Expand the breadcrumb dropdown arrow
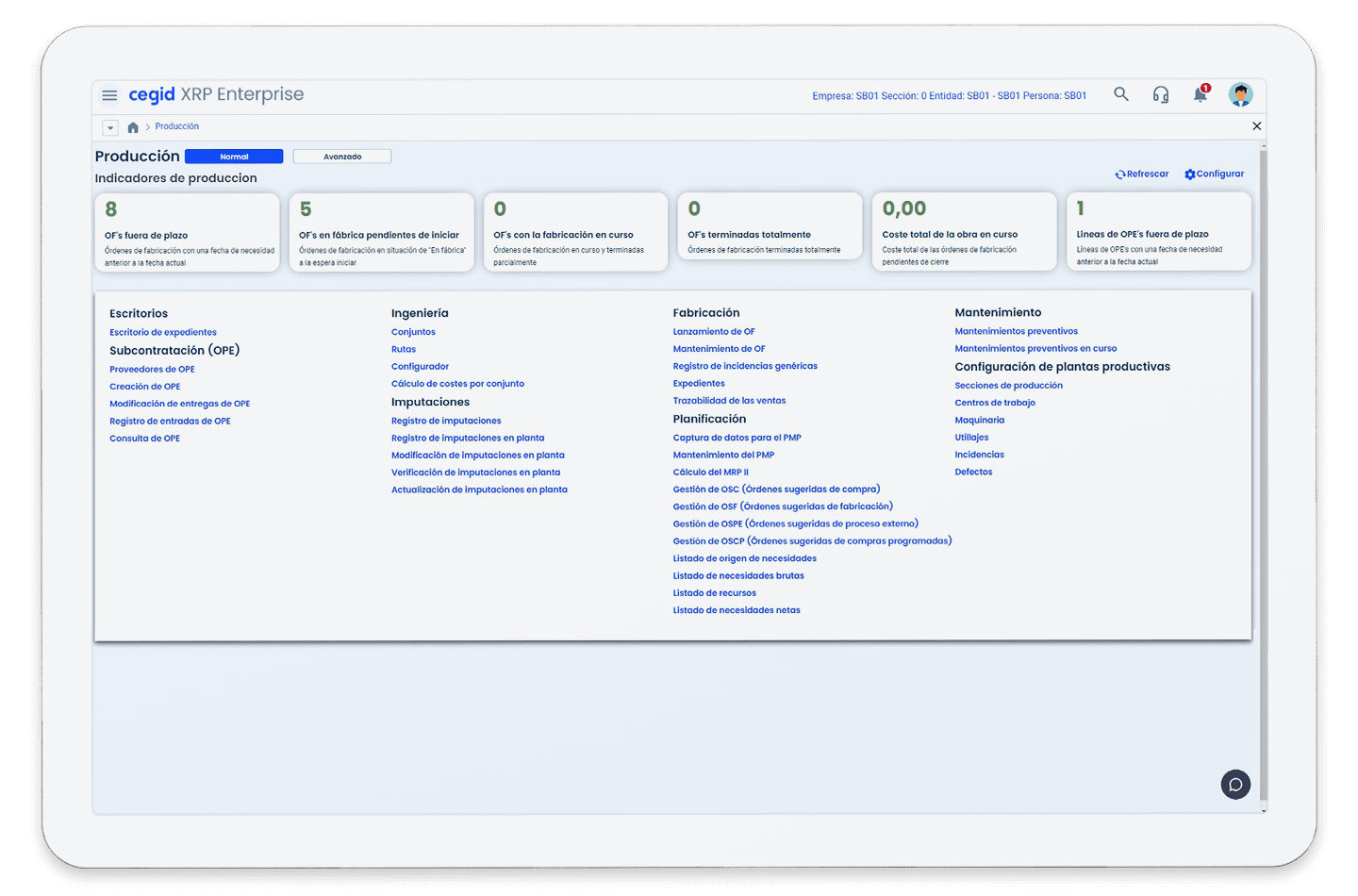This screenshot has width=1358, height=896. 110,127
